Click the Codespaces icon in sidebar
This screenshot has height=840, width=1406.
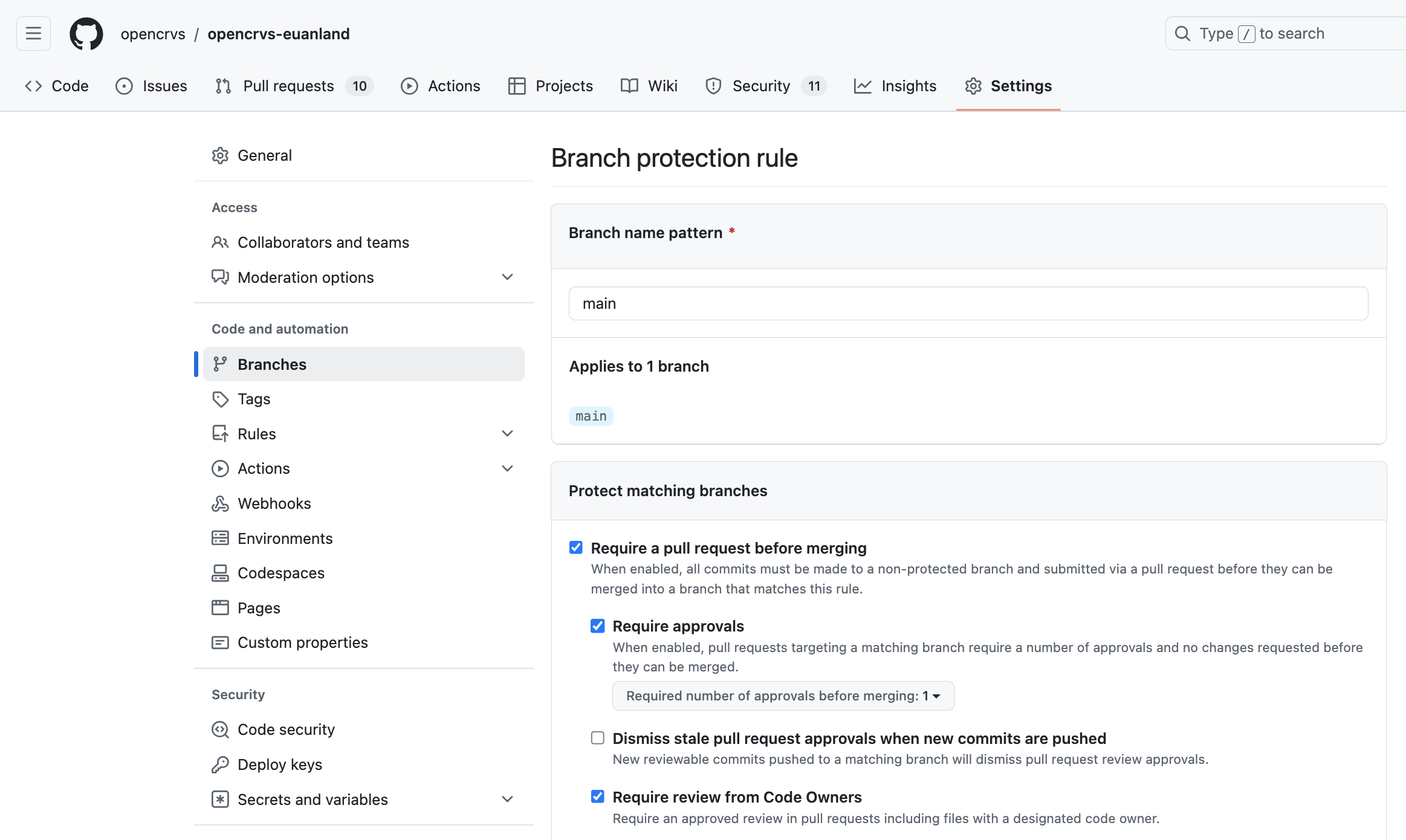tap(220, 573)
